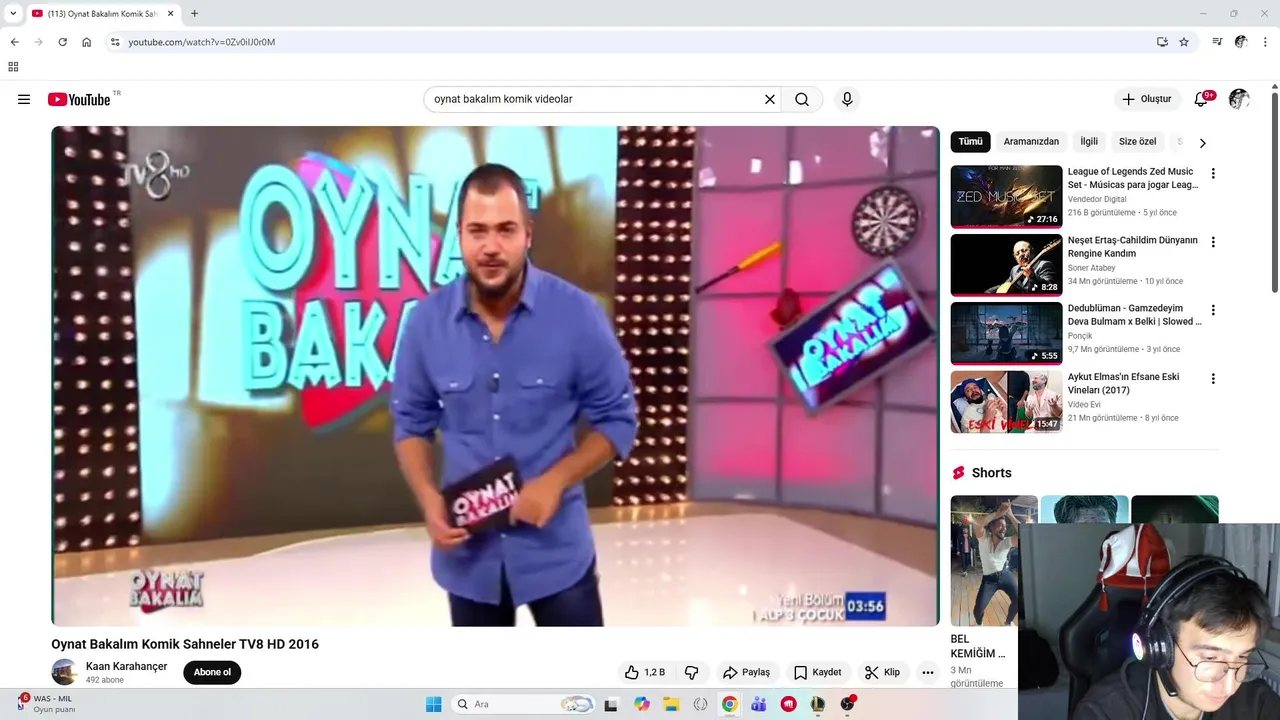Open YouTube account avatar menu
Viewport: 1280px width, 720px height.
tap(1239, 99)
